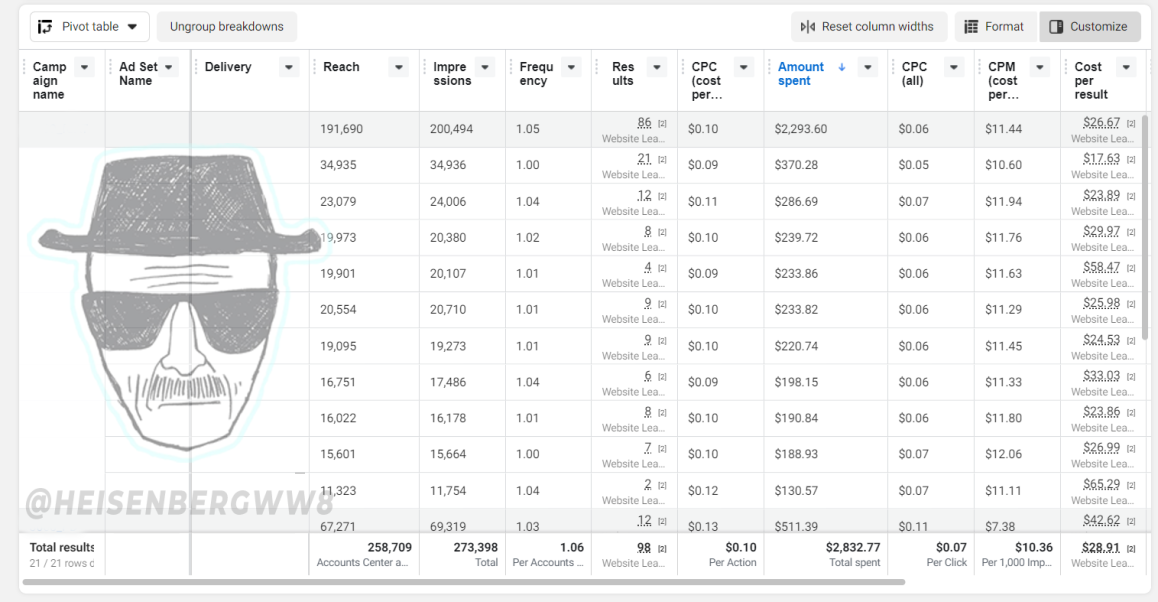
Task: Click the Campaign name column header
Action: 49,81
